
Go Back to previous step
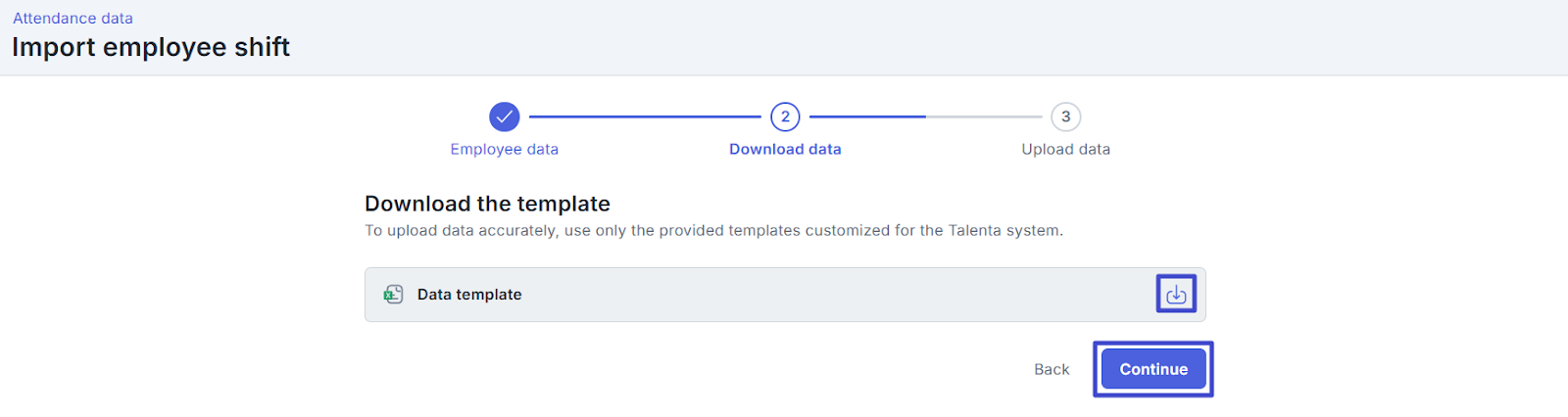[1051, 369]
